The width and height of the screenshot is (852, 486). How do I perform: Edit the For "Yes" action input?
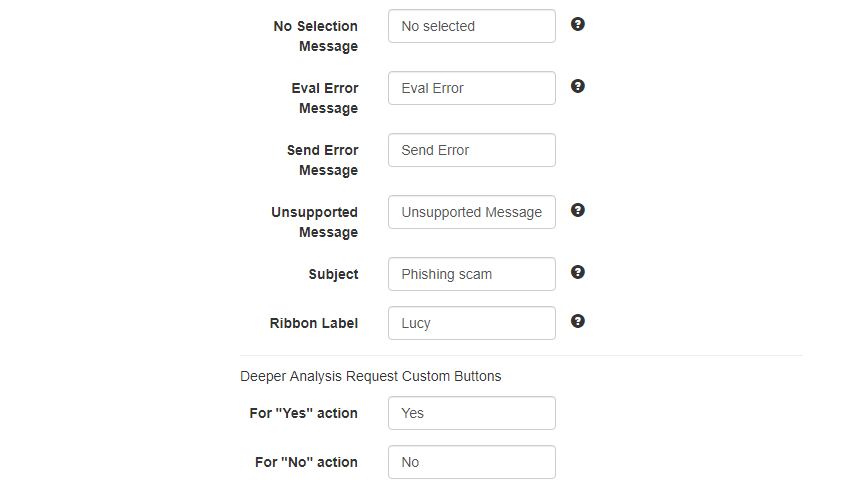pyautogui.click(x=472, y=413)
